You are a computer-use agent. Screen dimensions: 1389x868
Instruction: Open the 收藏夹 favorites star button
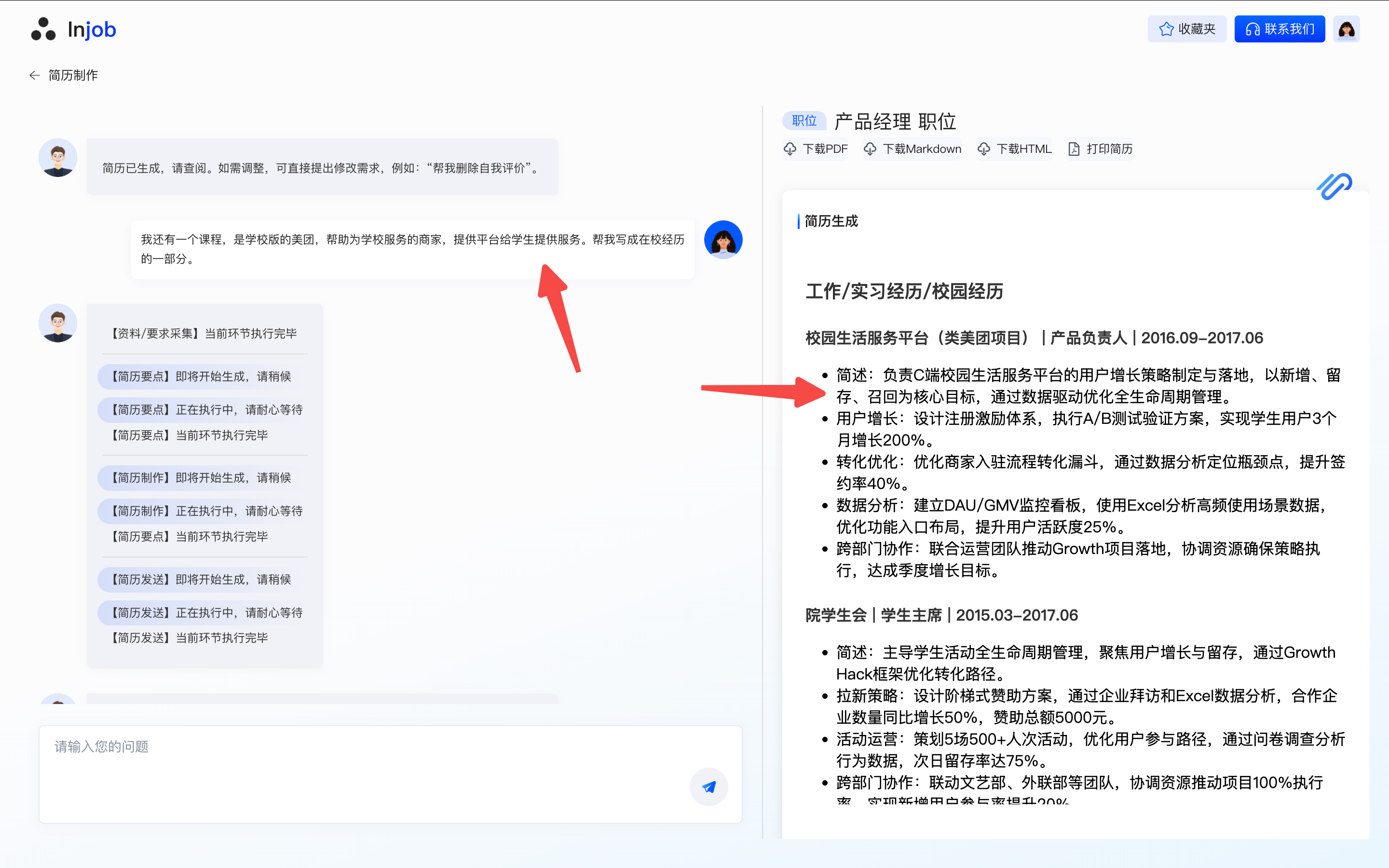pyautogui.click(x=1186, y=29)
